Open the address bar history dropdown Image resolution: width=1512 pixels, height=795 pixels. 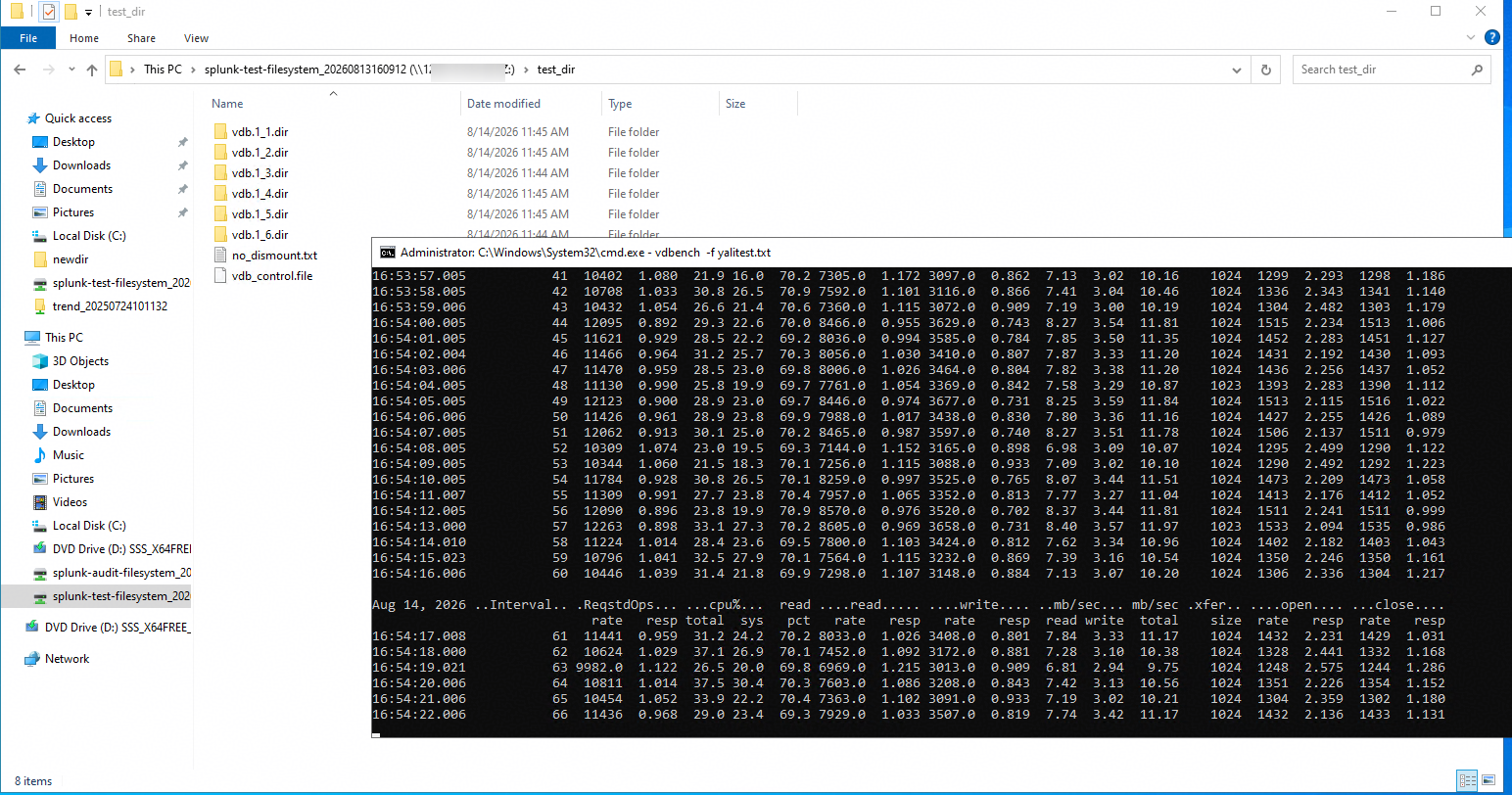[1237, 70]
